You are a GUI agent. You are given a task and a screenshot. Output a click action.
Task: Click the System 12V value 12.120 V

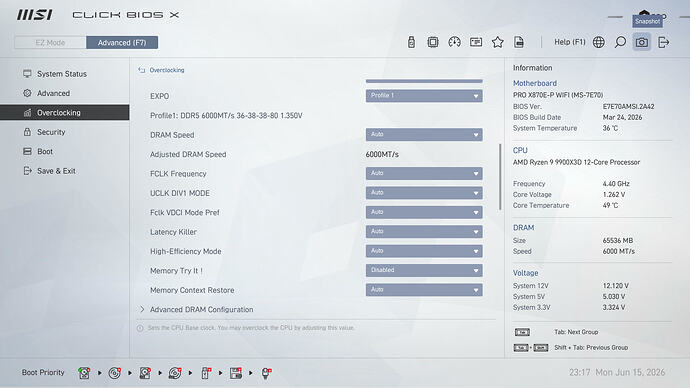click(x=616, y=286)
